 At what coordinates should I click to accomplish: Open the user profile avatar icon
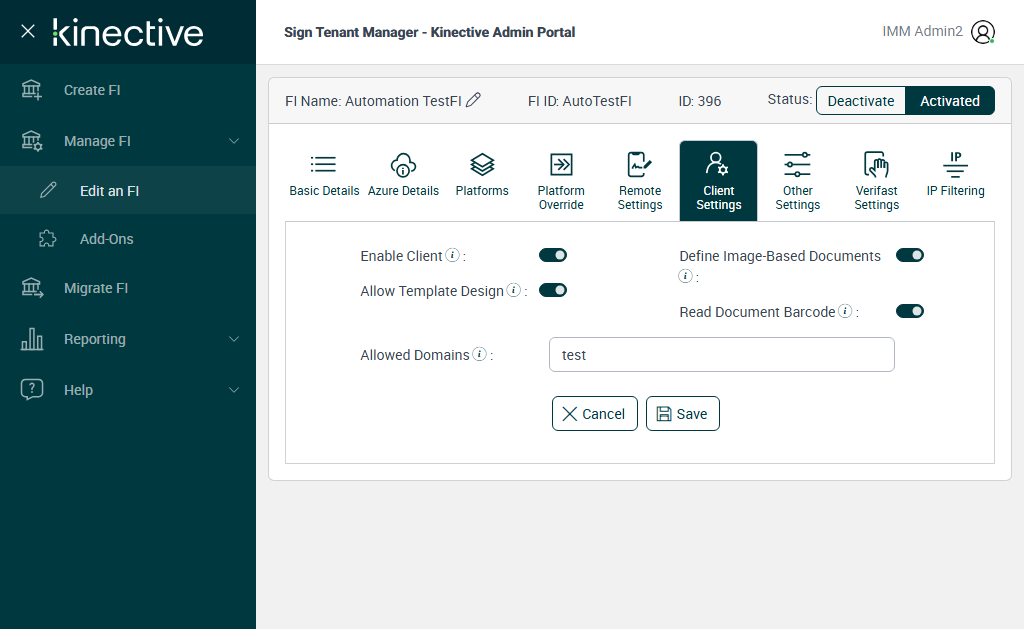click(x=983, y=32)
